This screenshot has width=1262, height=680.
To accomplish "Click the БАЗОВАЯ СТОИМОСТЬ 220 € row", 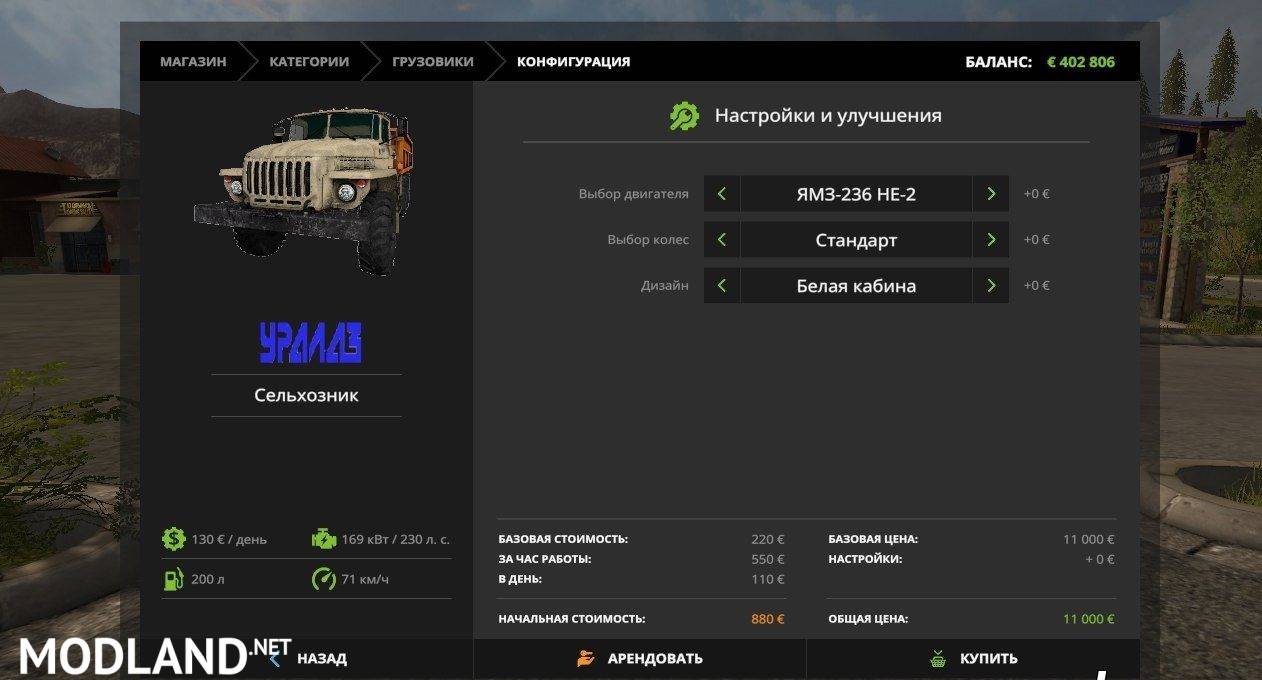I will coord(641,539).
